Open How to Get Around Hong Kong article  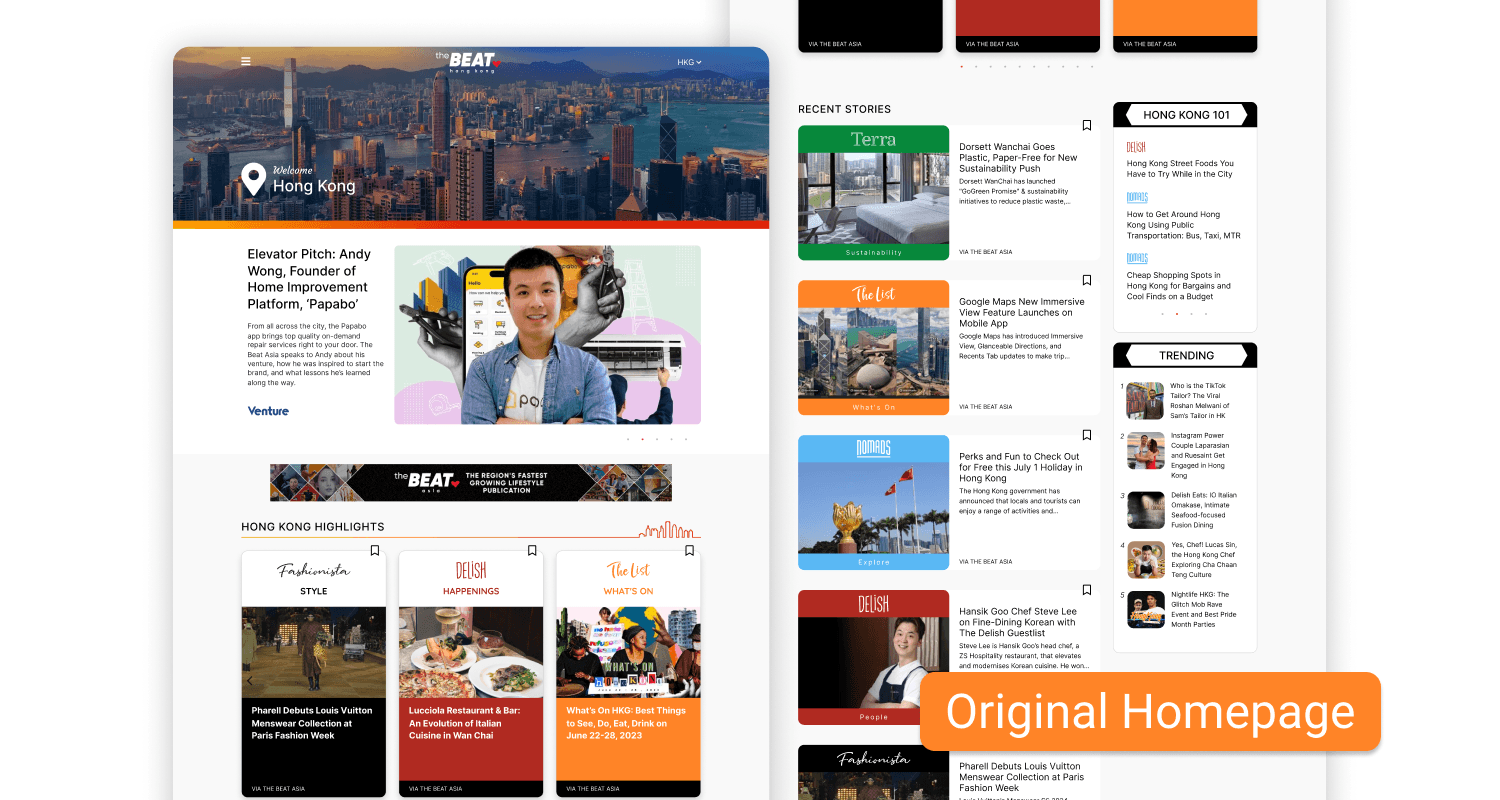pyautogui.click(x=1183, y=225)
